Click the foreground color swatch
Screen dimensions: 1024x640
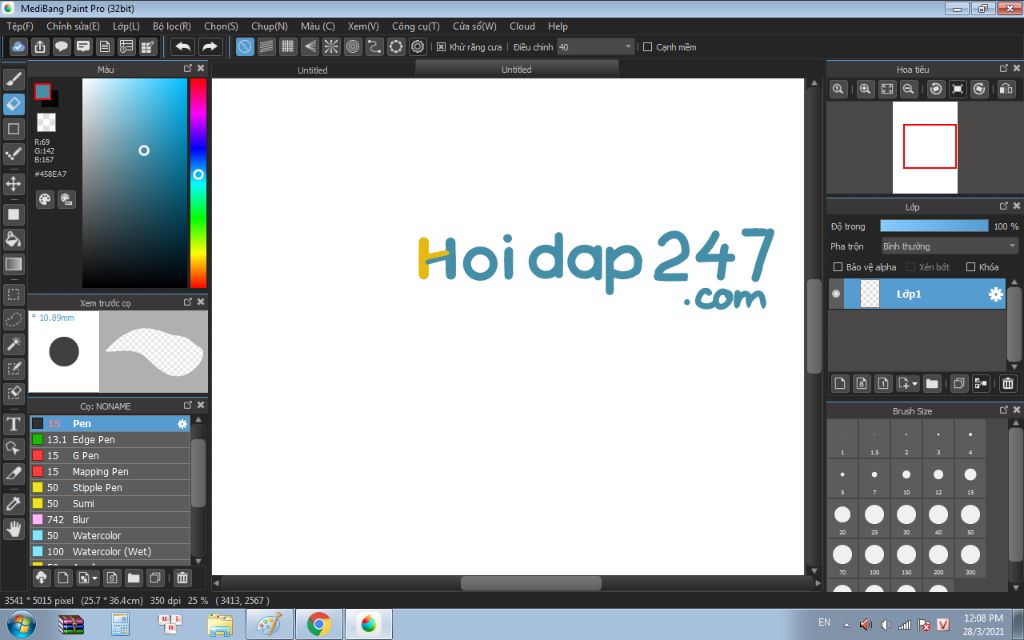[x=42, y=91]
